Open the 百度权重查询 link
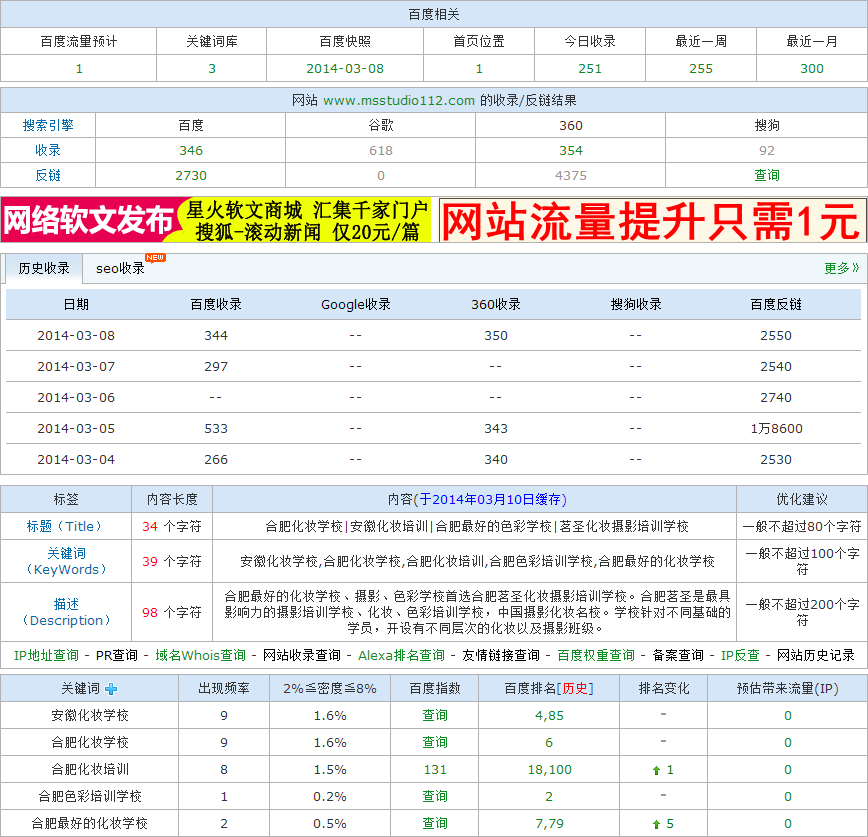Screen dimensions: 868x837 pos(596,655)
